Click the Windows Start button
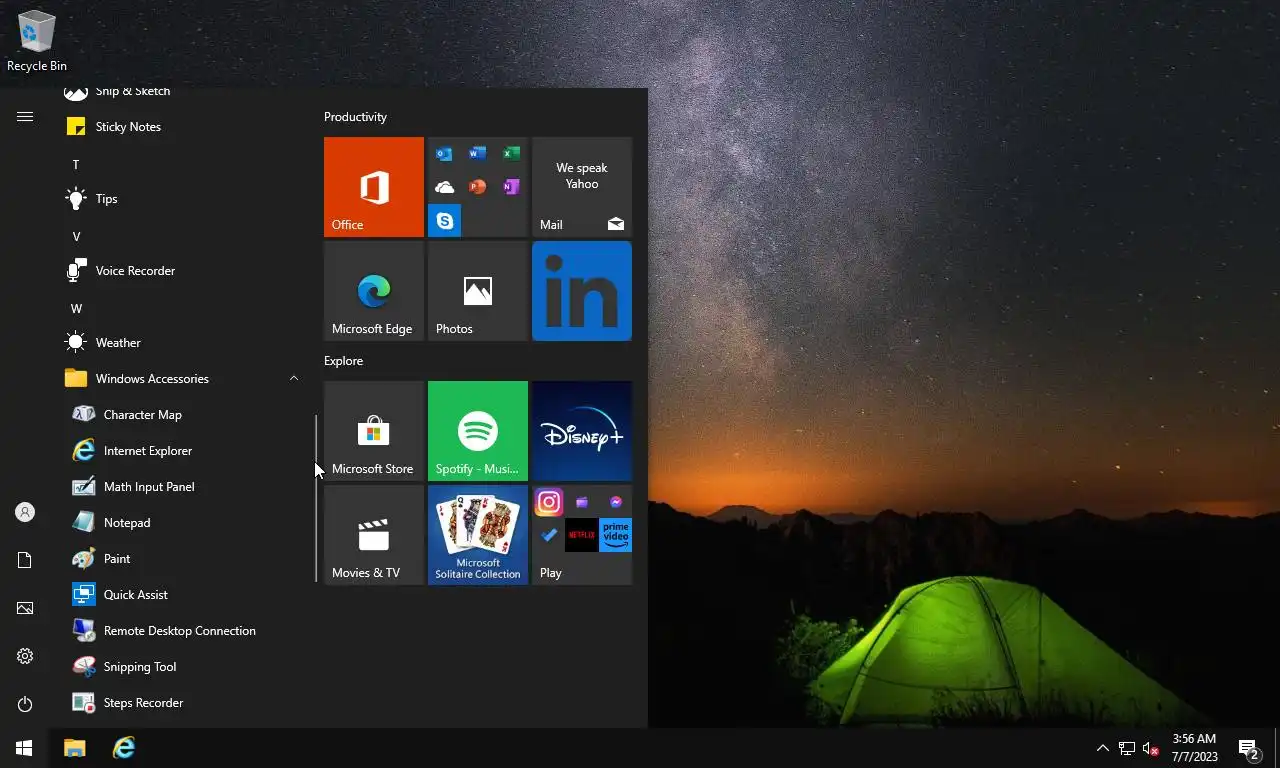This screenshot has width=1280, height=768. coord(24,748)
